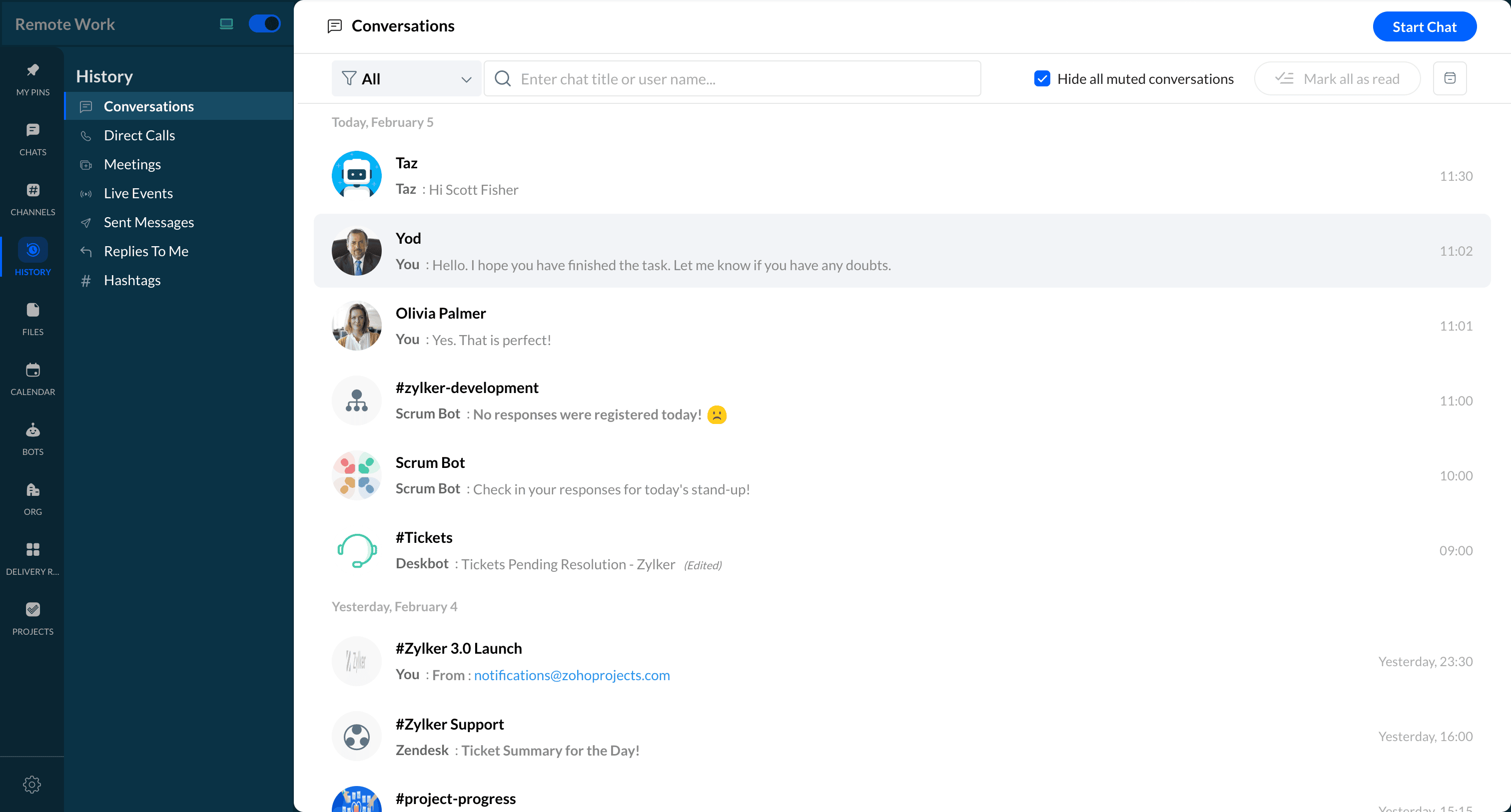Uncheck Hide all muted conversations
This screenshot has width=1511, height=812.
pyautogui.click(x=1042, y=78)
